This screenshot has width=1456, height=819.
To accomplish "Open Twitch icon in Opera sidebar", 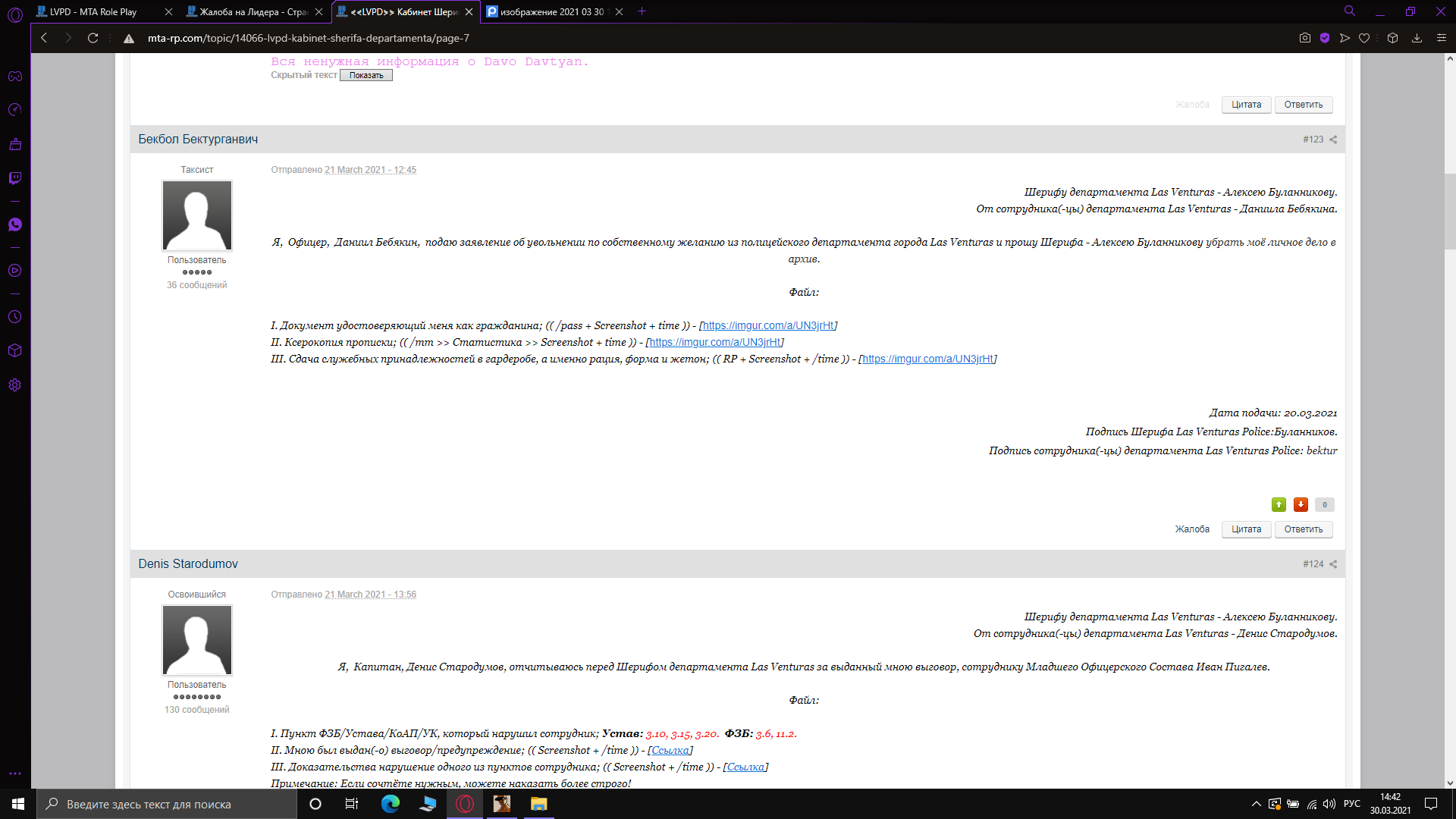I will pyautogui.click(x=15, y=178).
